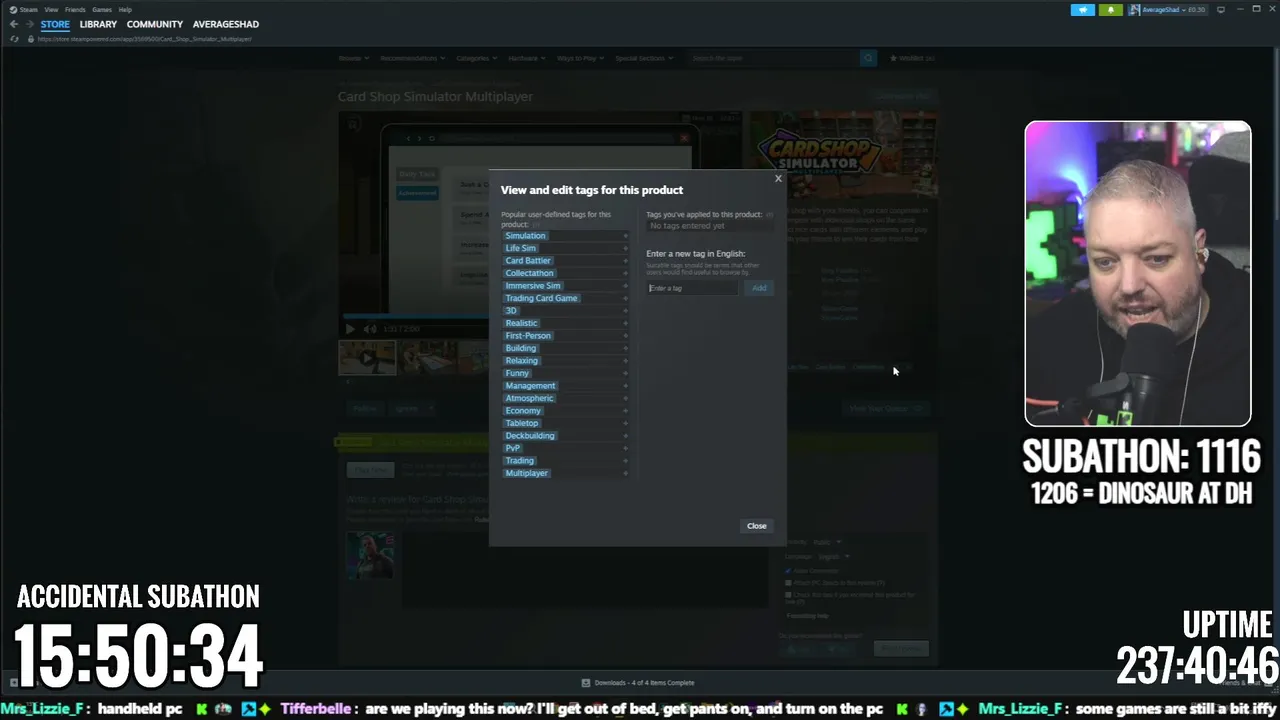
Task: Open the AVERAGESHAD profile tab
Action: pyautogui.click(x=226, y=24)
